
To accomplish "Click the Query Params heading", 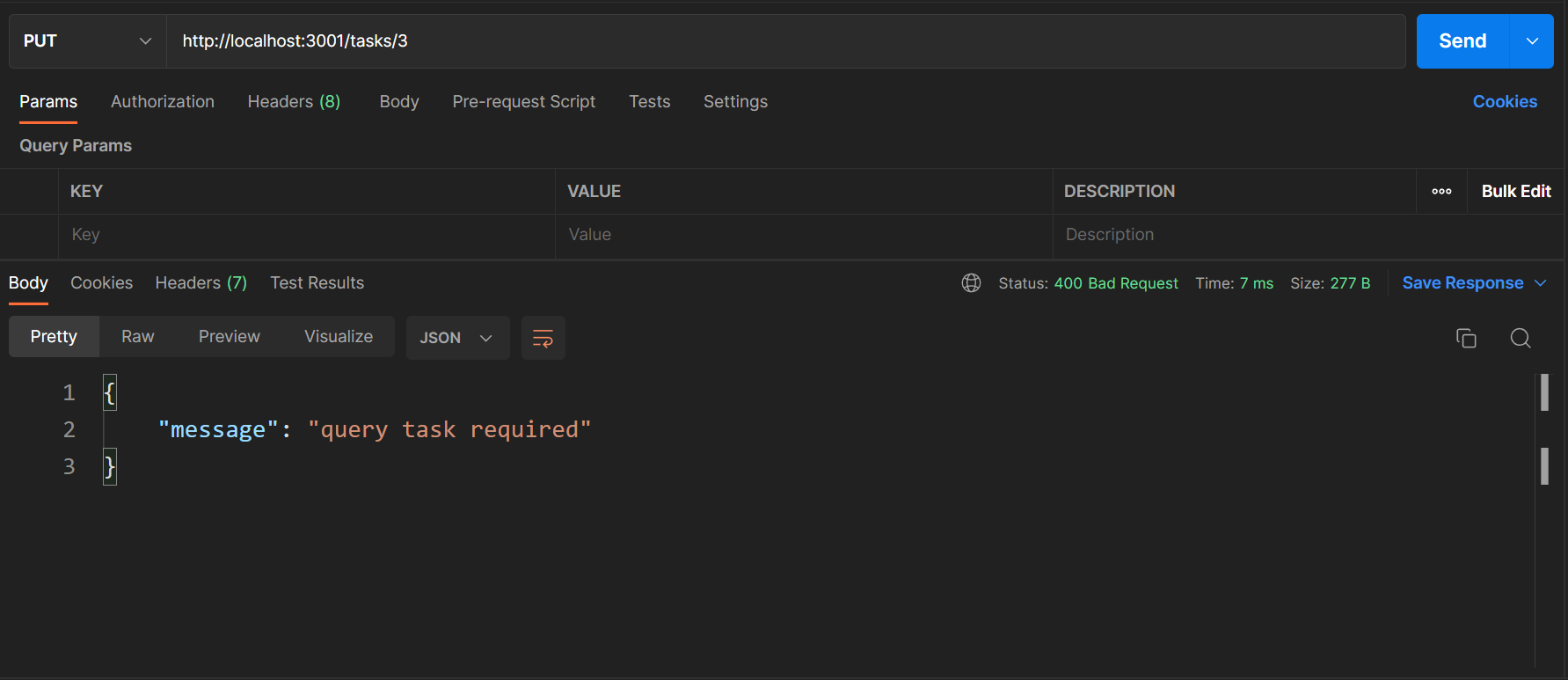I will point(76,146).
